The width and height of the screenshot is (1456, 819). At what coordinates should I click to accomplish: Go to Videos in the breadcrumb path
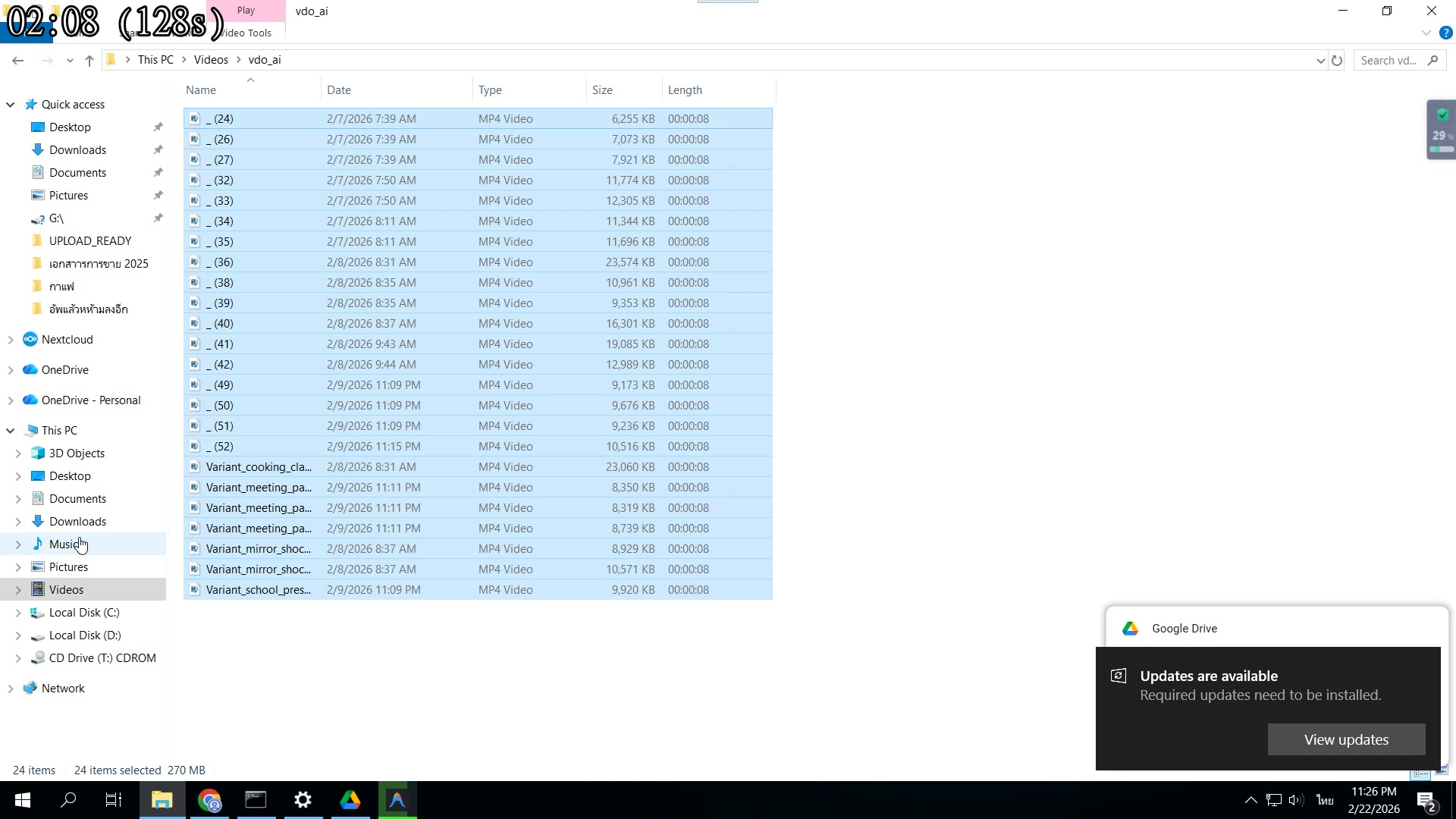[x=210, y=60]
